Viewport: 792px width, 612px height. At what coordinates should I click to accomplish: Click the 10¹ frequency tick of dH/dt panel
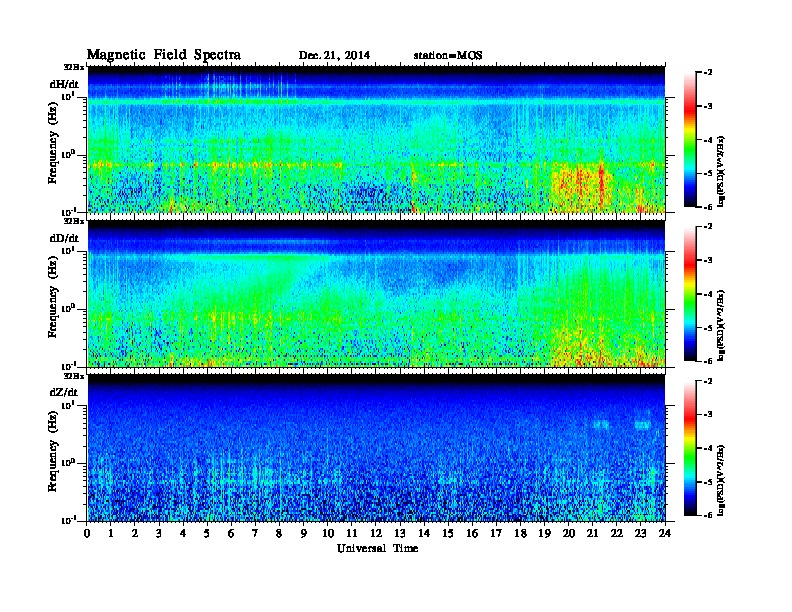(x=68, y=96)
